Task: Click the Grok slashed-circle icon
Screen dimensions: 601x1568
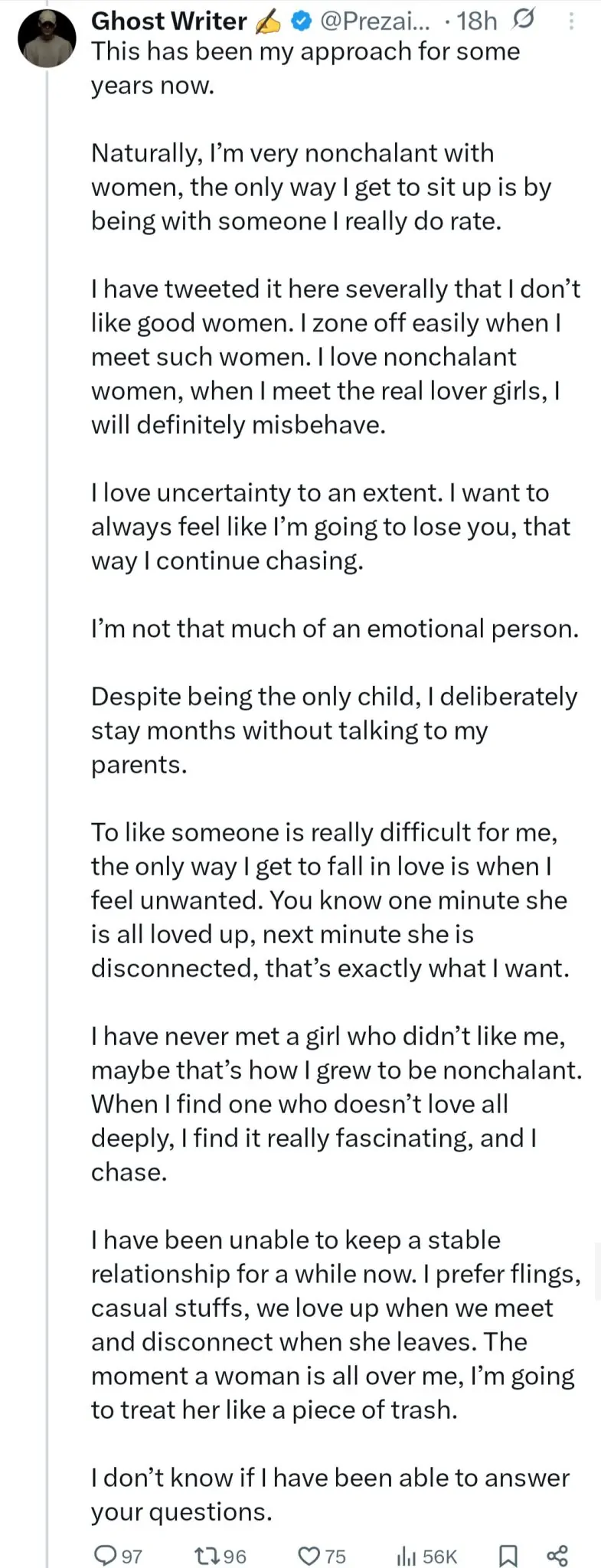Action: coord(522,20)
